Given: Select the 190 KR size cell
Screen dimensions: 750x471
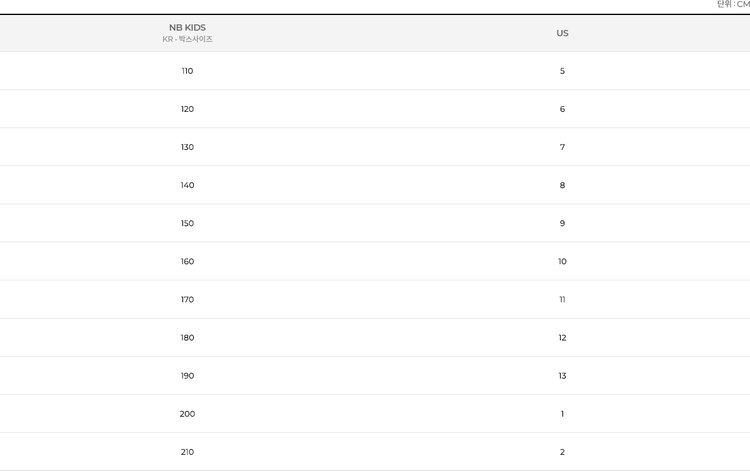Looking at the screenshot, I should (x=188, y=376).
